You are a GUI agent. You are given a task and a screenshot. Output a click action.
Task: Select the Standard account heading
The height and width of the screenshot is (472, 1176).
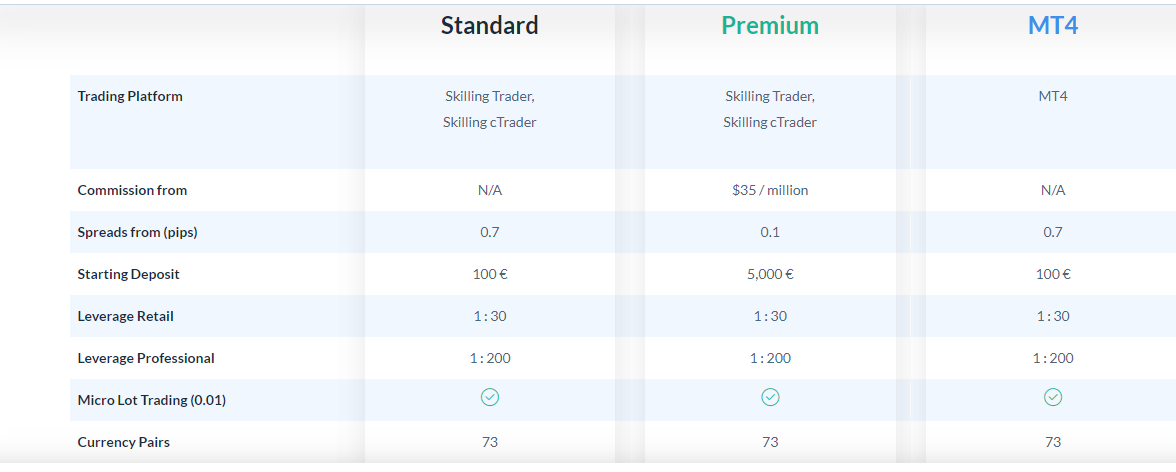click(490, 26)
